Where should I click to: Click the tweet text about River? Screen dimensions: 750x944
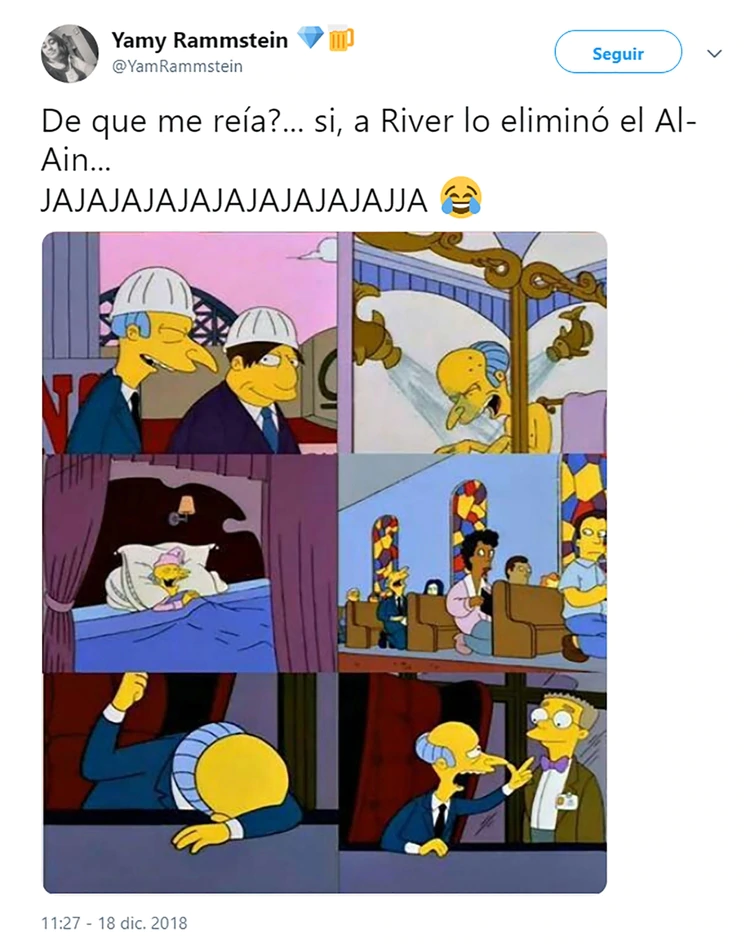pos(368,141)
